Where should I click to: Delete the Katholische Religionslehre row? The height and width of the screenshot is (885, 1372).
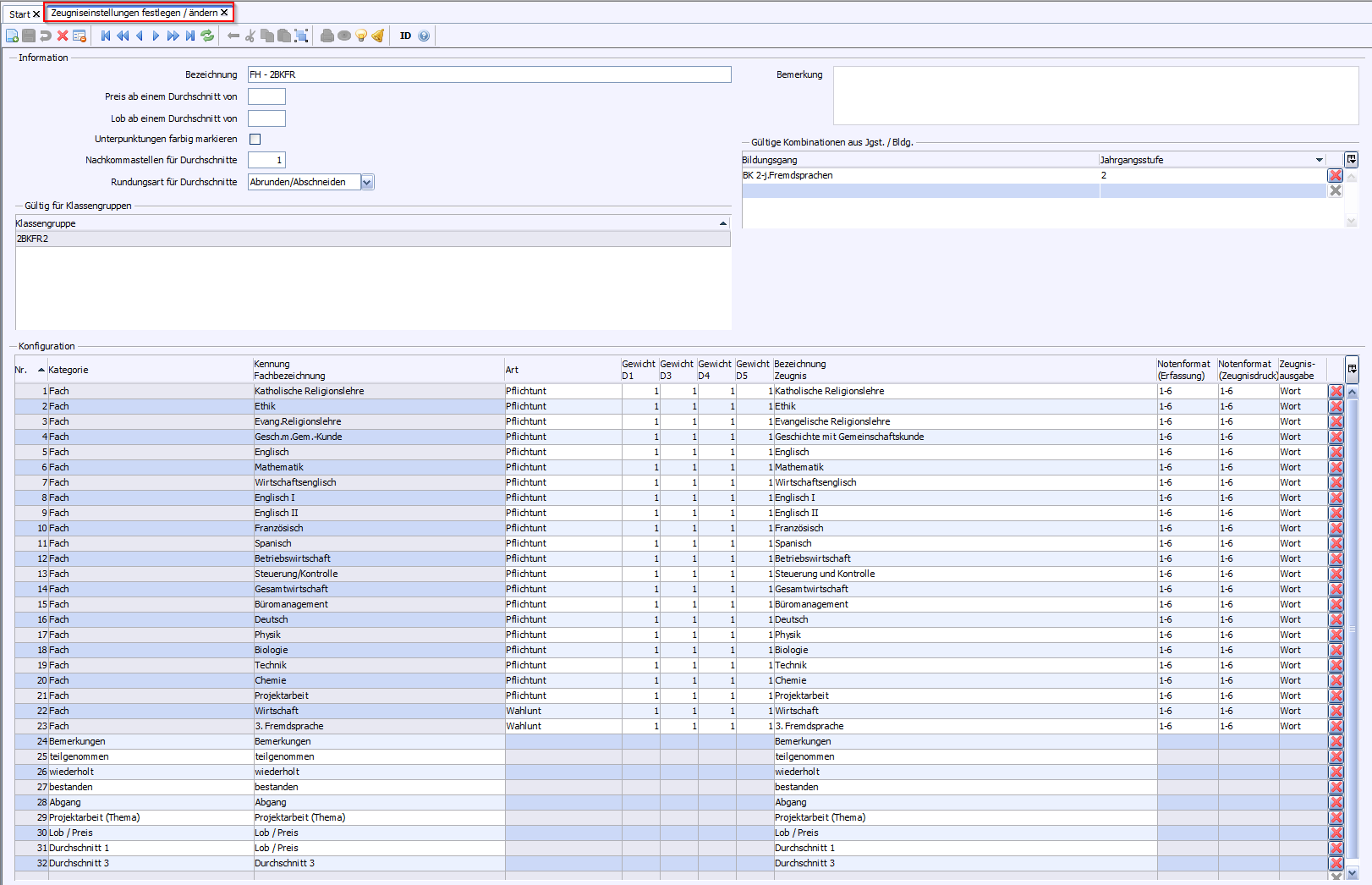[x=1336, y=391]
